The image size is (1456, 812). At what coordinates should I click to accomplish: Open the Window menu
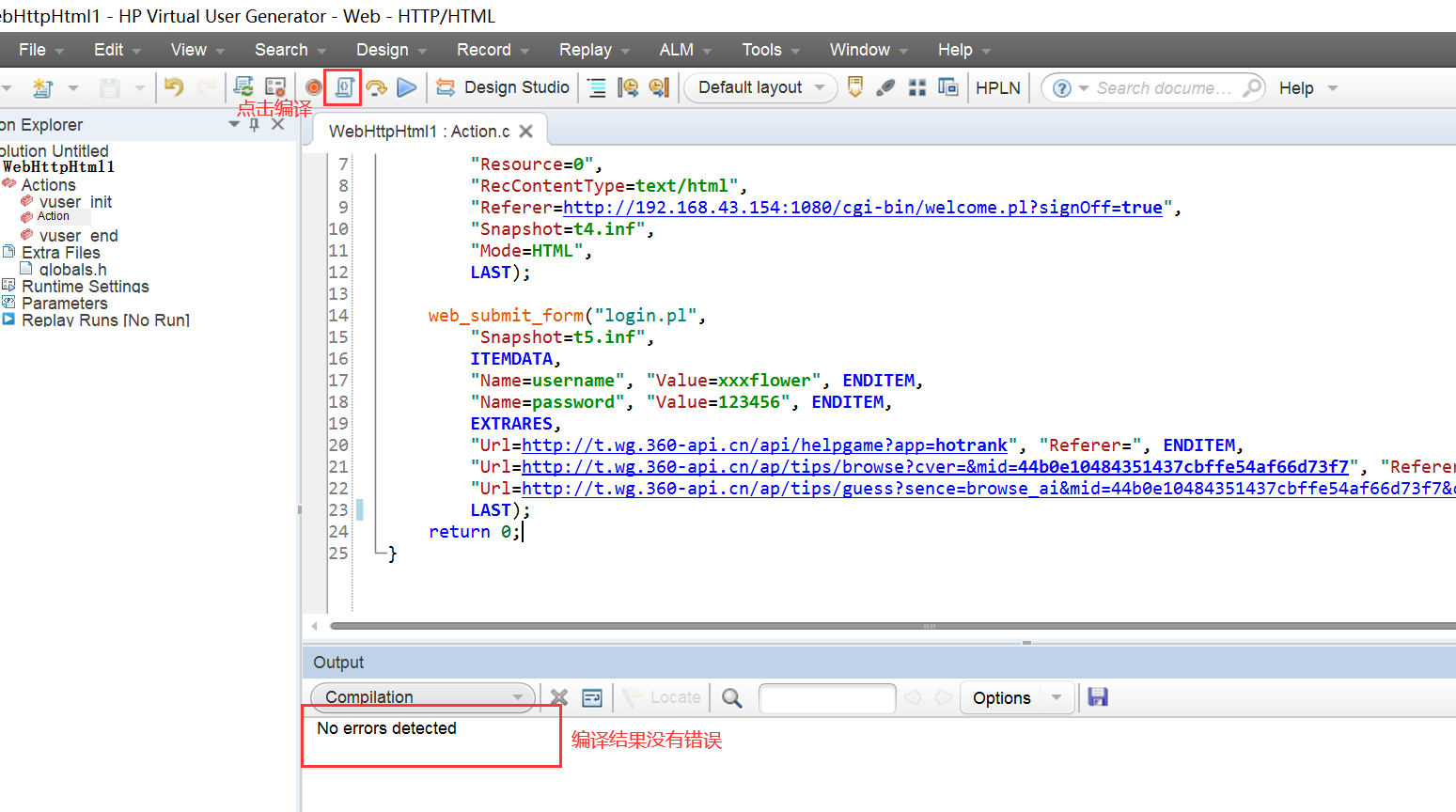click(x=869, y=50)
